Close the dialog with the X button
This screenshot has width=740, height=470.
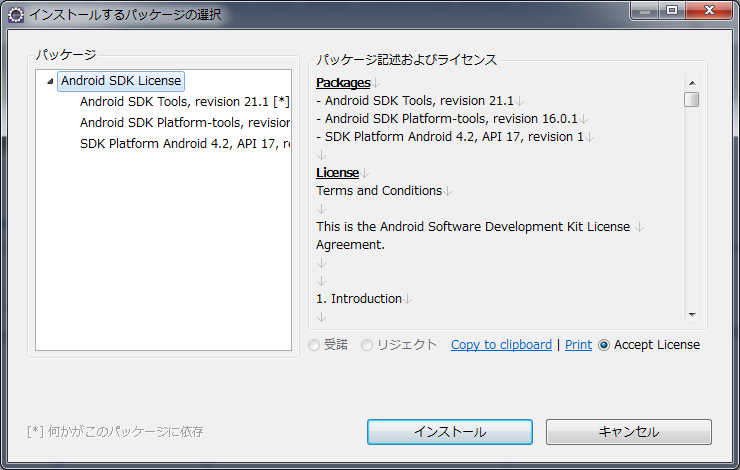pyautogui.click(x=709, y=10)
